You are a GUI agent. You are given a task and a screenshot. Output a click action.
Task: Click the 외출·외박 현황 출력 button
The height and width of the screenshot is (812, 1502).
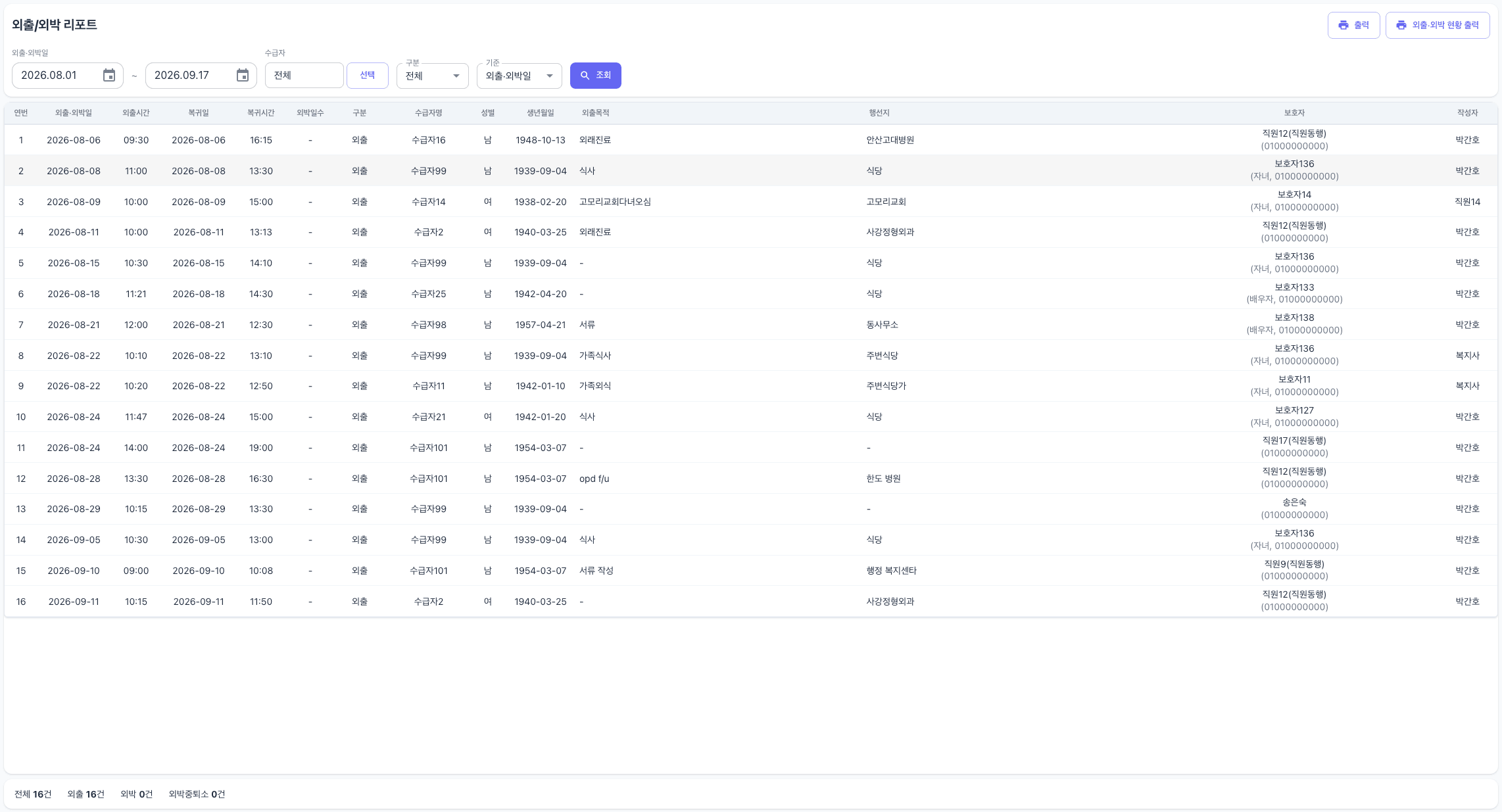coord(1438,25)
